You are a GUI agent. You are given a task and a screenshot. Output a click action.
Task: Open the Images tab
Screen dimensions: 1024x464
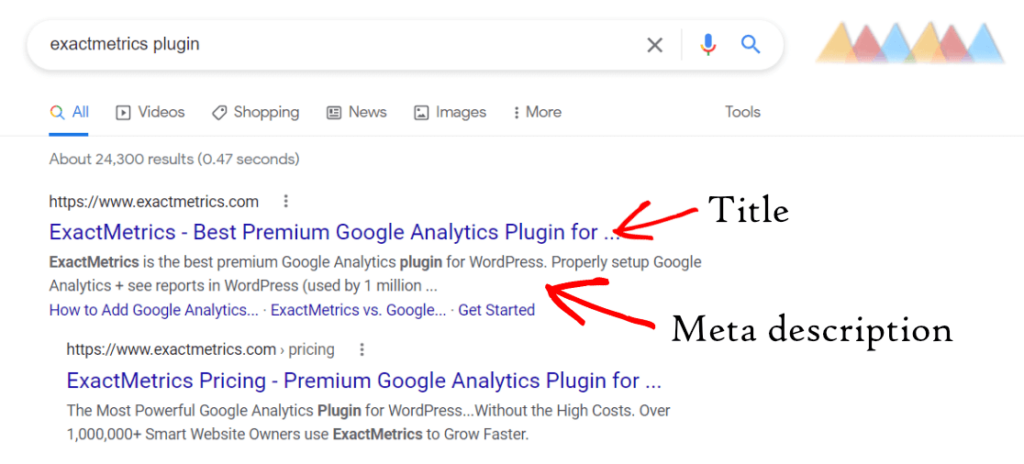(x=450, y=112)
